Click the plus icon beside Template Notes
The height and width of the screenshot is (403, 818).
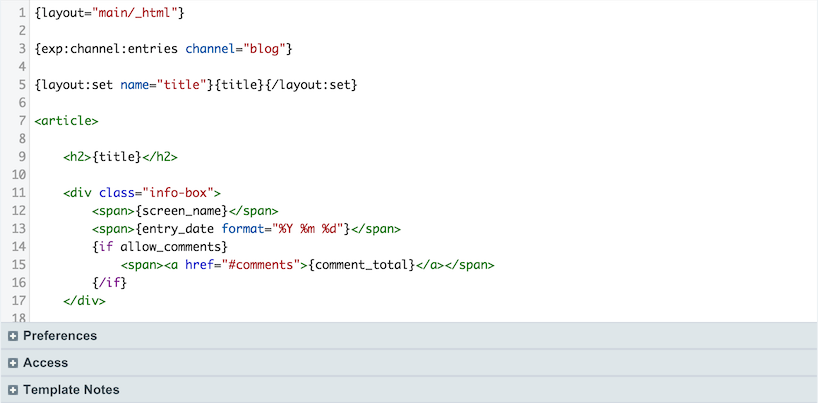coord(13,390)
